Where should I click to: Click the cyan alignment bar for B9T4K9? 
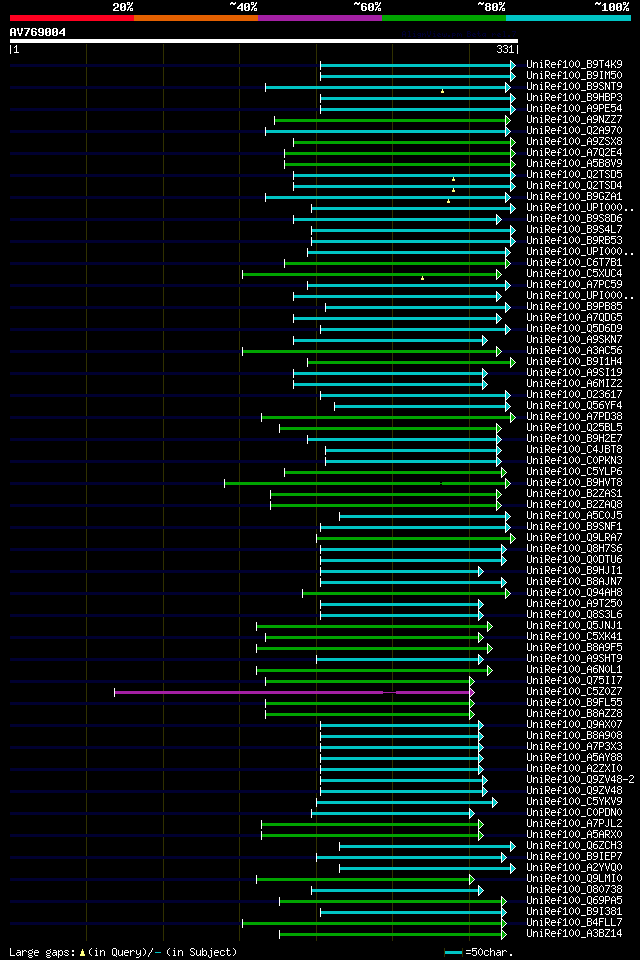point(418,65)
